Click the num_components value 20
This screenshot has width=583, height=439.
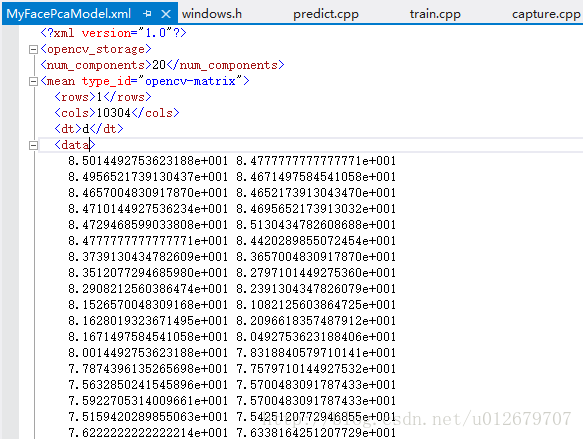click(x=159, y=65)
